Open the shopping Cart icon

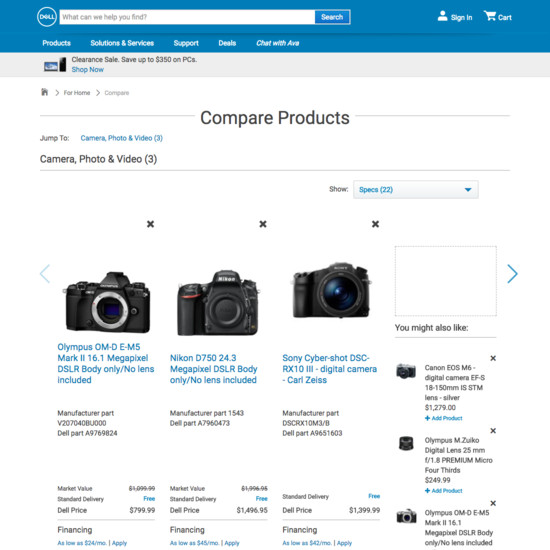(490, 16)
